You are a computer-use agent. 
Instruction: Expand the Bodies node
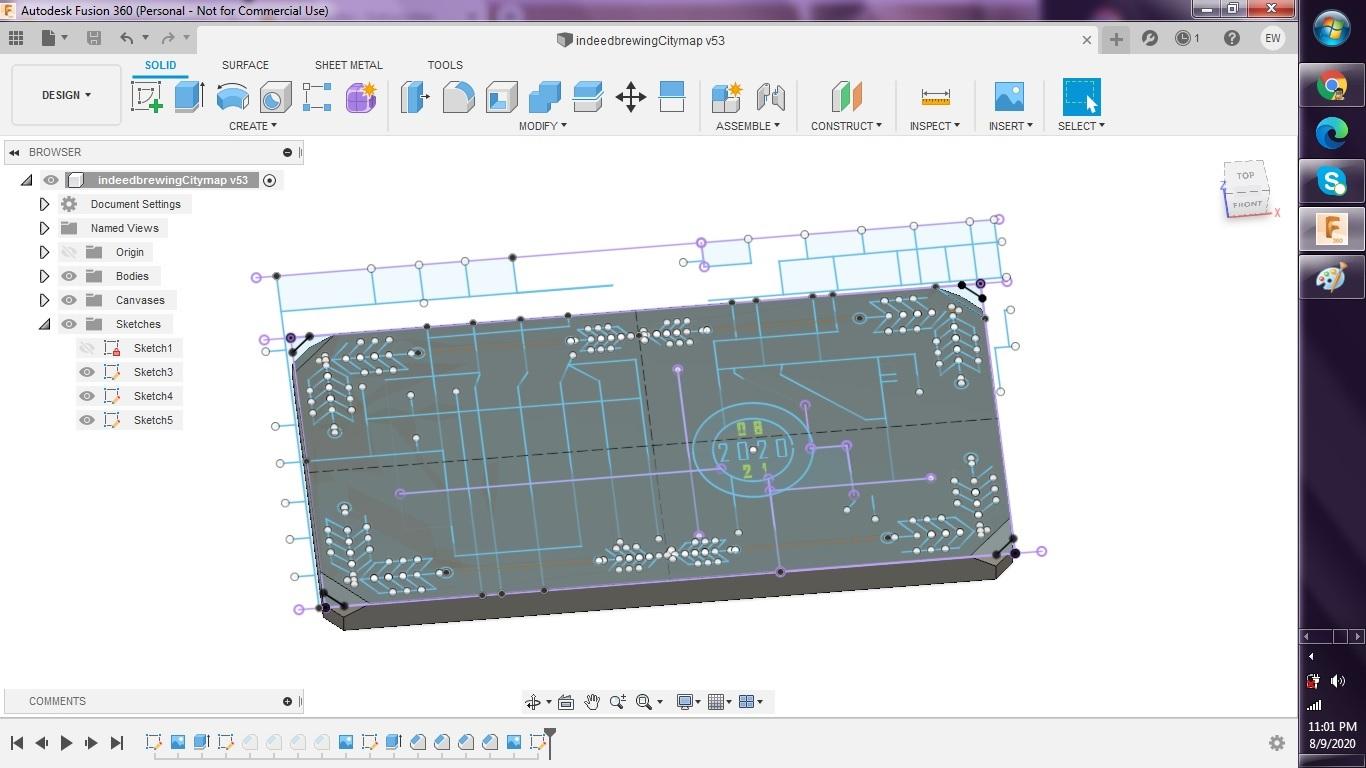point(44,276)
